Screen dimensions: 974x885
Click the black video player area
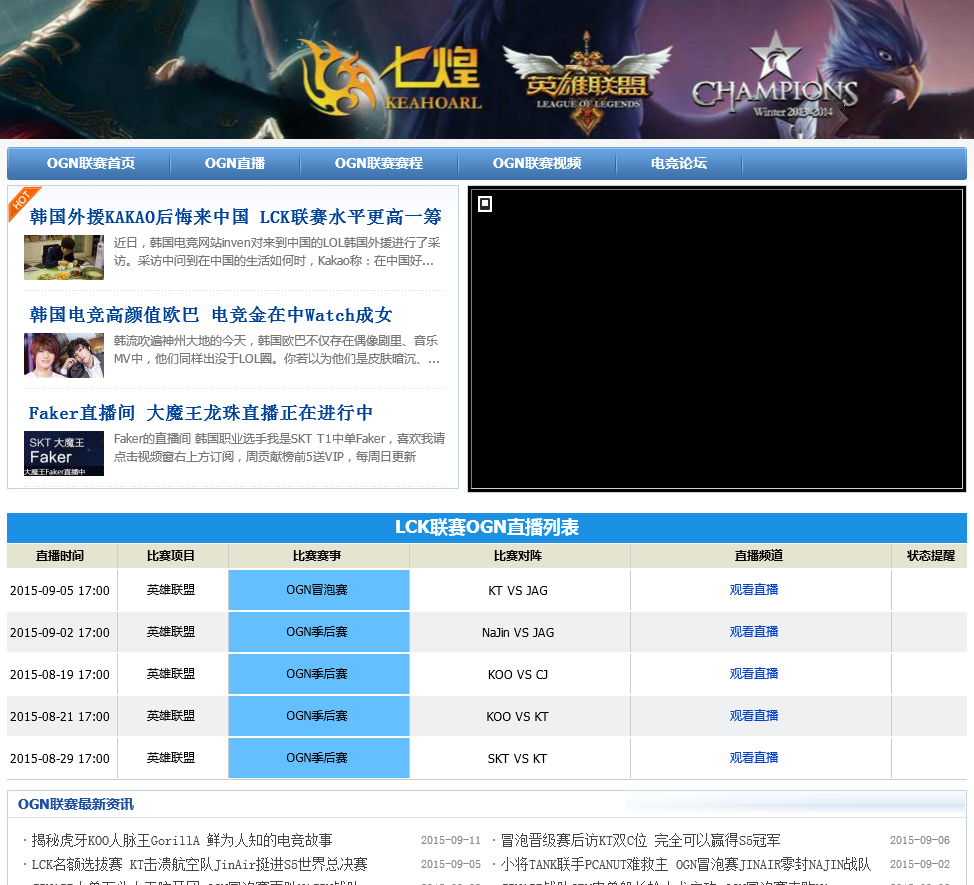pos(717,338)
